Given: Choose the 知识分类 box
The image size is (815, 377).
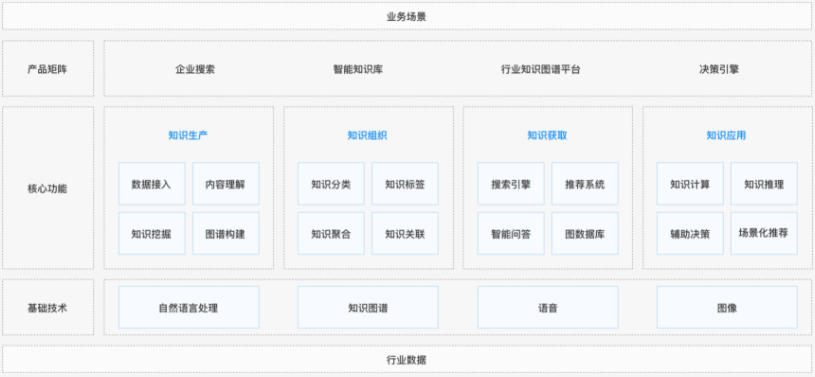Looking at the screenshot, I should click(331, 184).
